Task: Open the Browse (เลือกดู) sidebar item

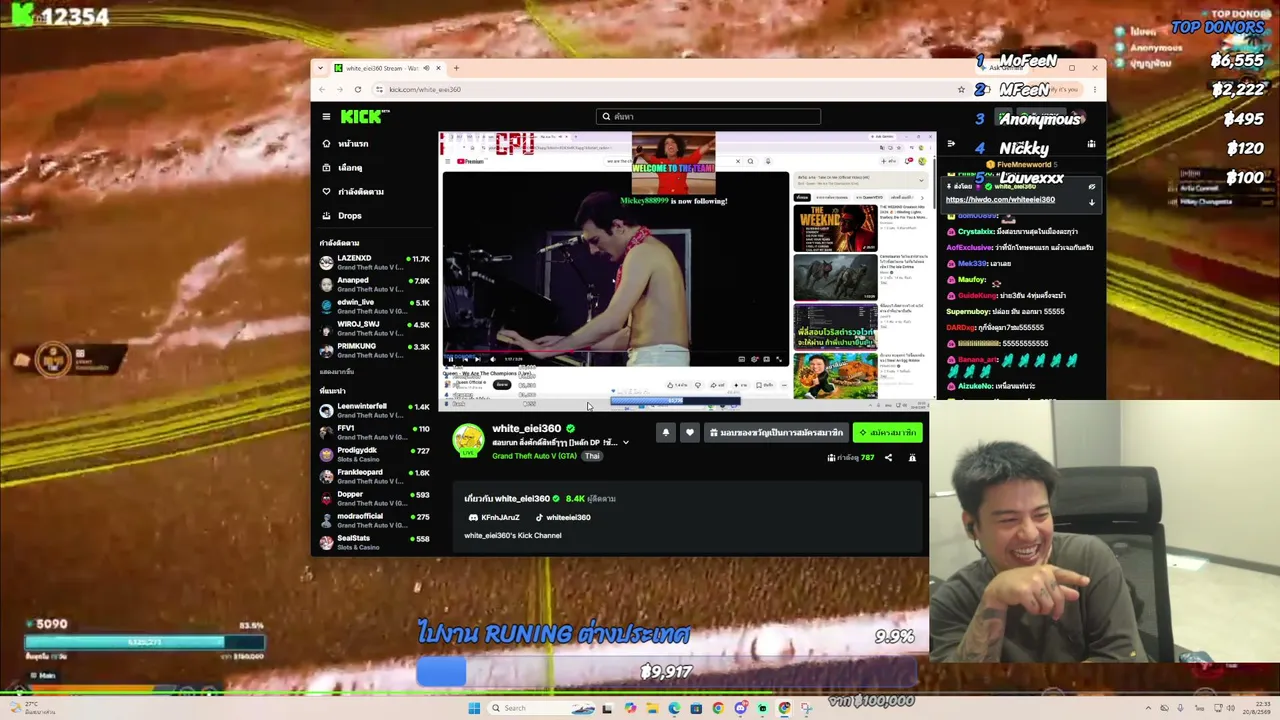Action: [342, 168]
